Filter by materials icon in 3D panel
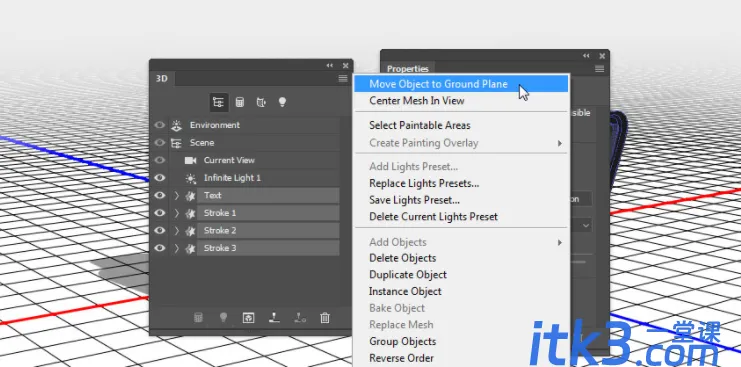 261,102
